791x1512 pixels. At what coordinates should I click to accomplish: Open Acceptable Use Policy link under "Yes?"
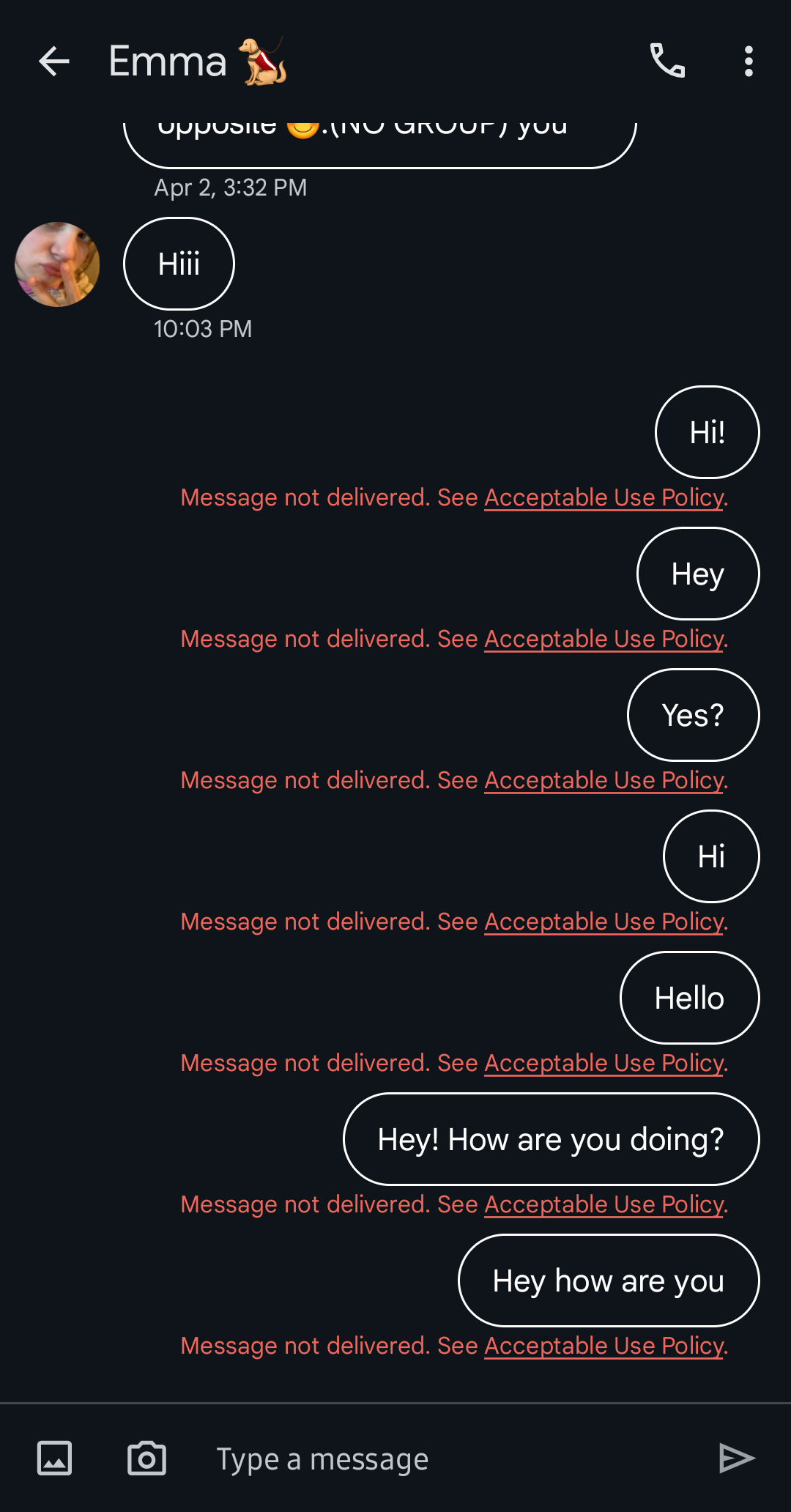tap(604, 780)
